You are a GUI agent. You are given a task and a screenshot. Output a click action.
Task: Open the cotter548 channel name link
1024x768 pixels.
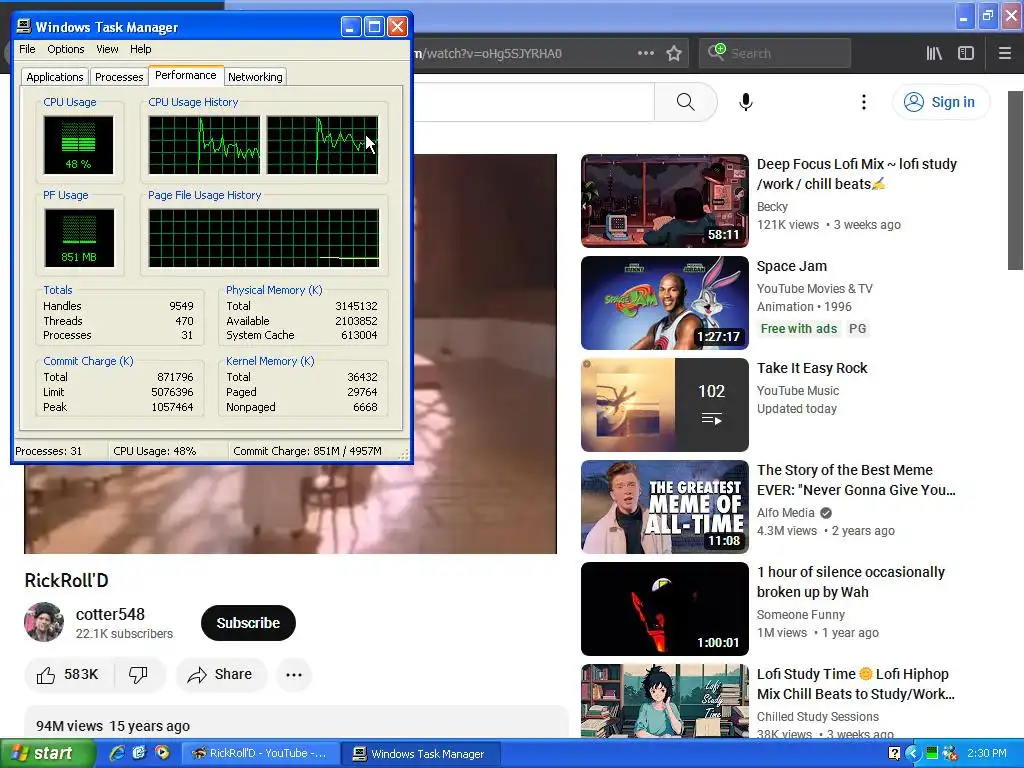pyautogui.click(x=110, y=615)
